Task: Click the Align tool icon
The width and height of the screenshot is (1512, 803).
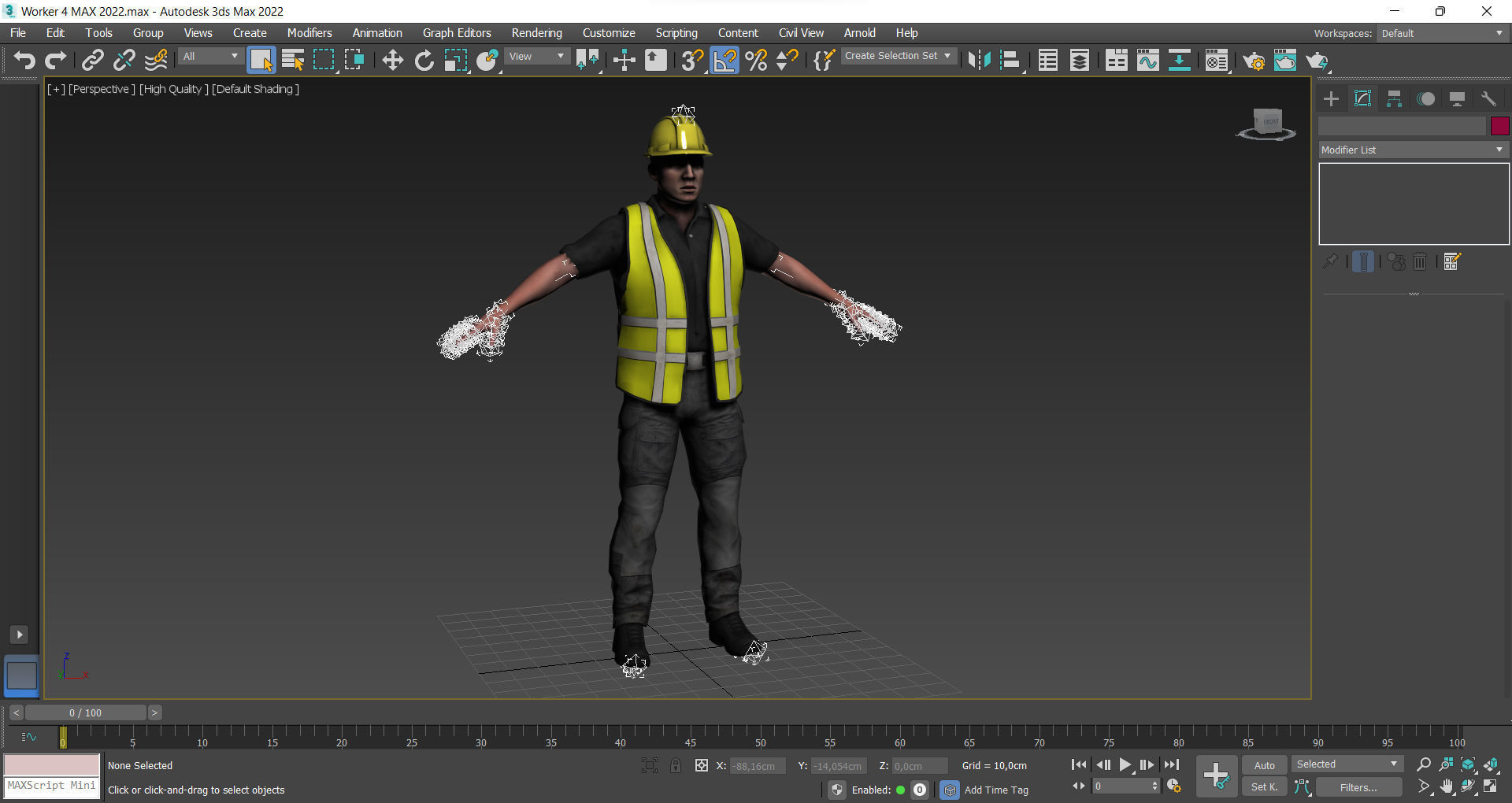Action: point(1010,61)
